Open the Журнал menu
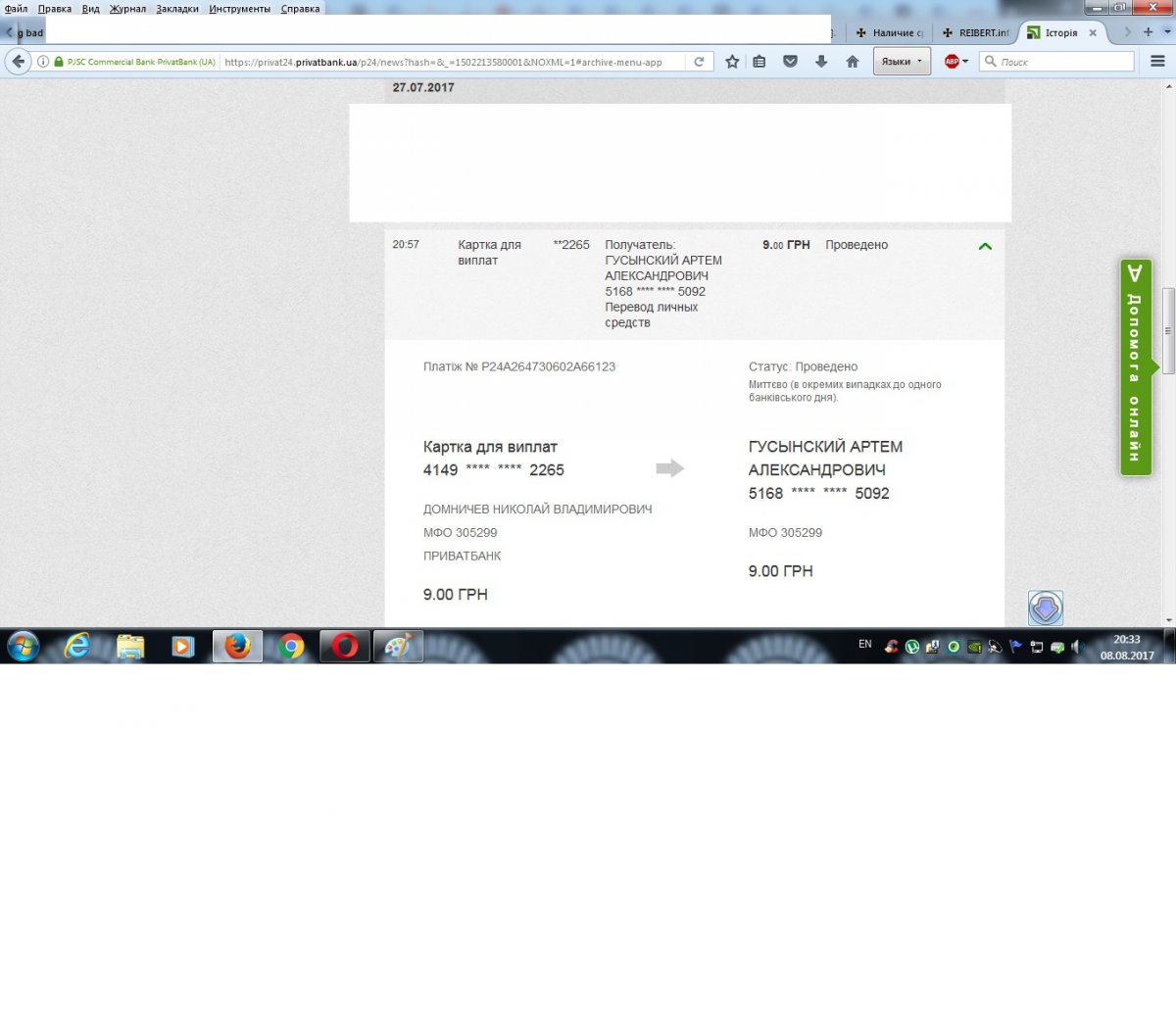Viewport: 1176px width, 1020px height. (x=127, y=9)
